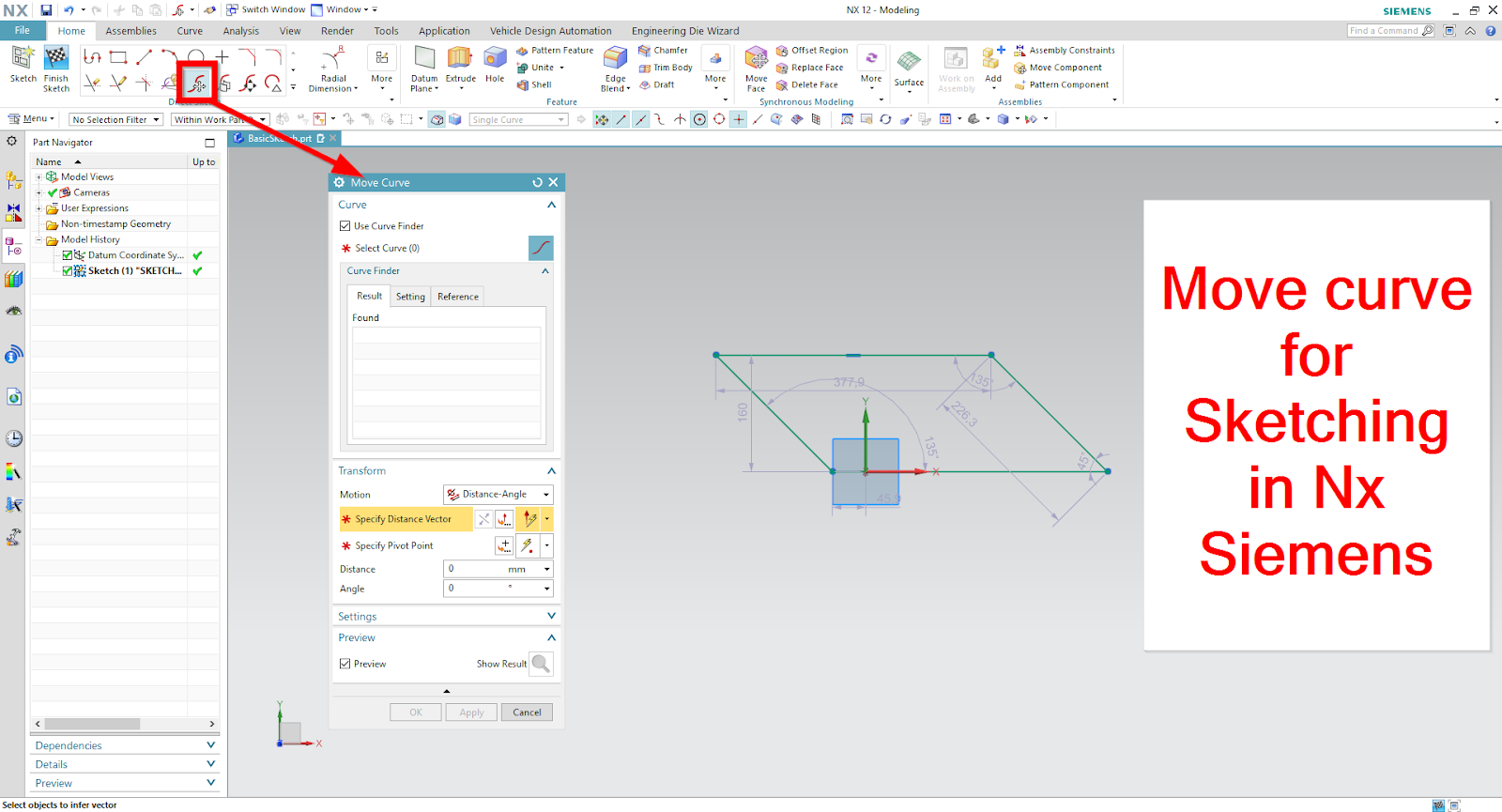Screen dimensions: 1502x812
Task: Switch to the Curve ribbon tab
Action: point(190,31)
